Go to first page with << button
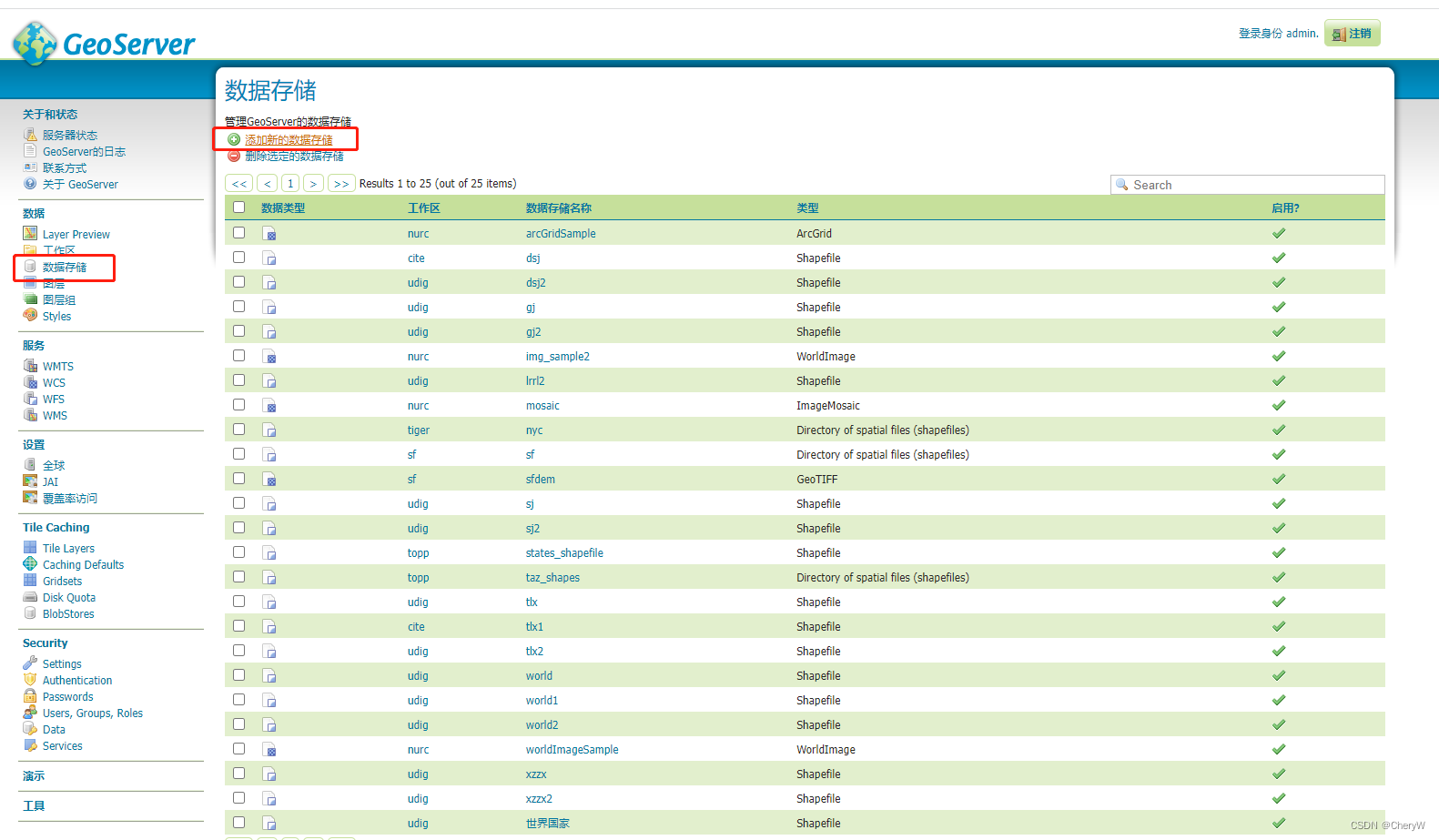The height and width of the screenshot is (840, 1439). 238,183
